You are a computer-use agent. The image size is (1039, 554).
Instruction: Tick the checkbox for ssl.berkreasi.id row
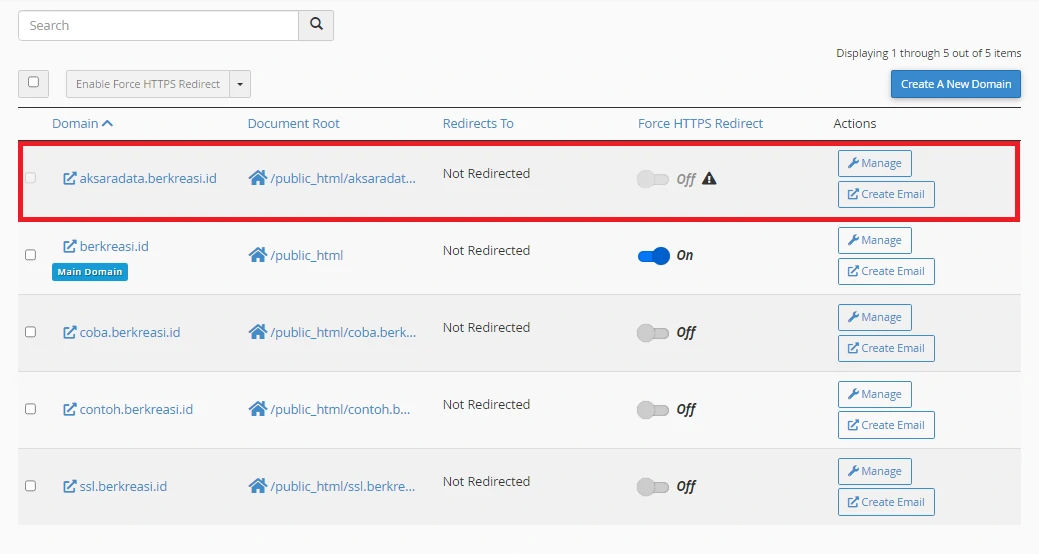pyautogui.click(x=30, y=486)
